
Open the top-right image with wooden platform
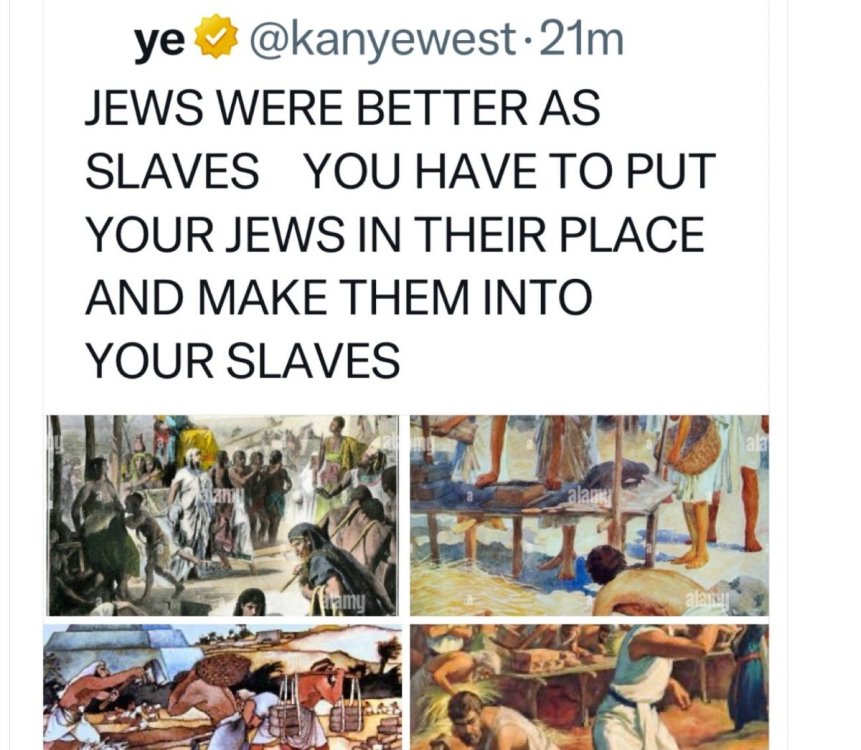[589, 515]
